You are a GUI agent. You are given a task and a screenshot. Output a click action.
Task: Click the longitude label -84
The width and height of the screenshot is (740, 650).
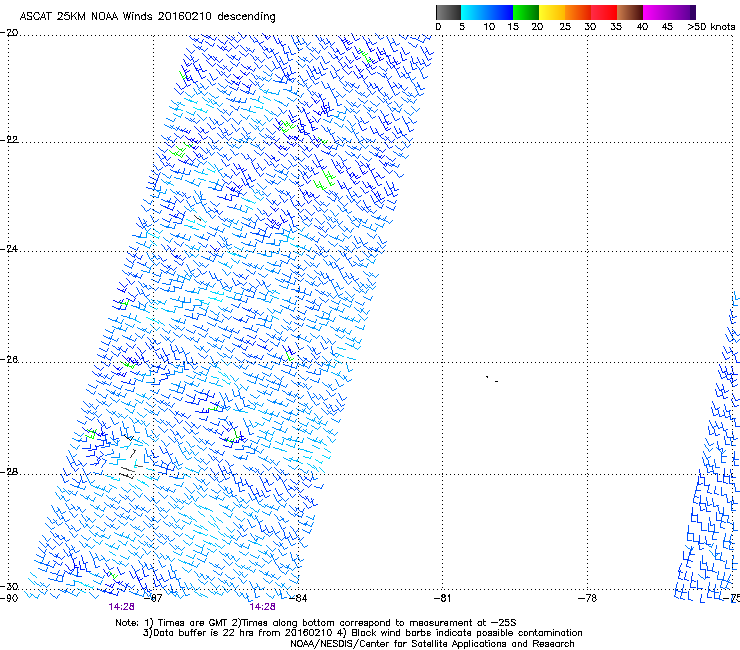tap(298, 599)
